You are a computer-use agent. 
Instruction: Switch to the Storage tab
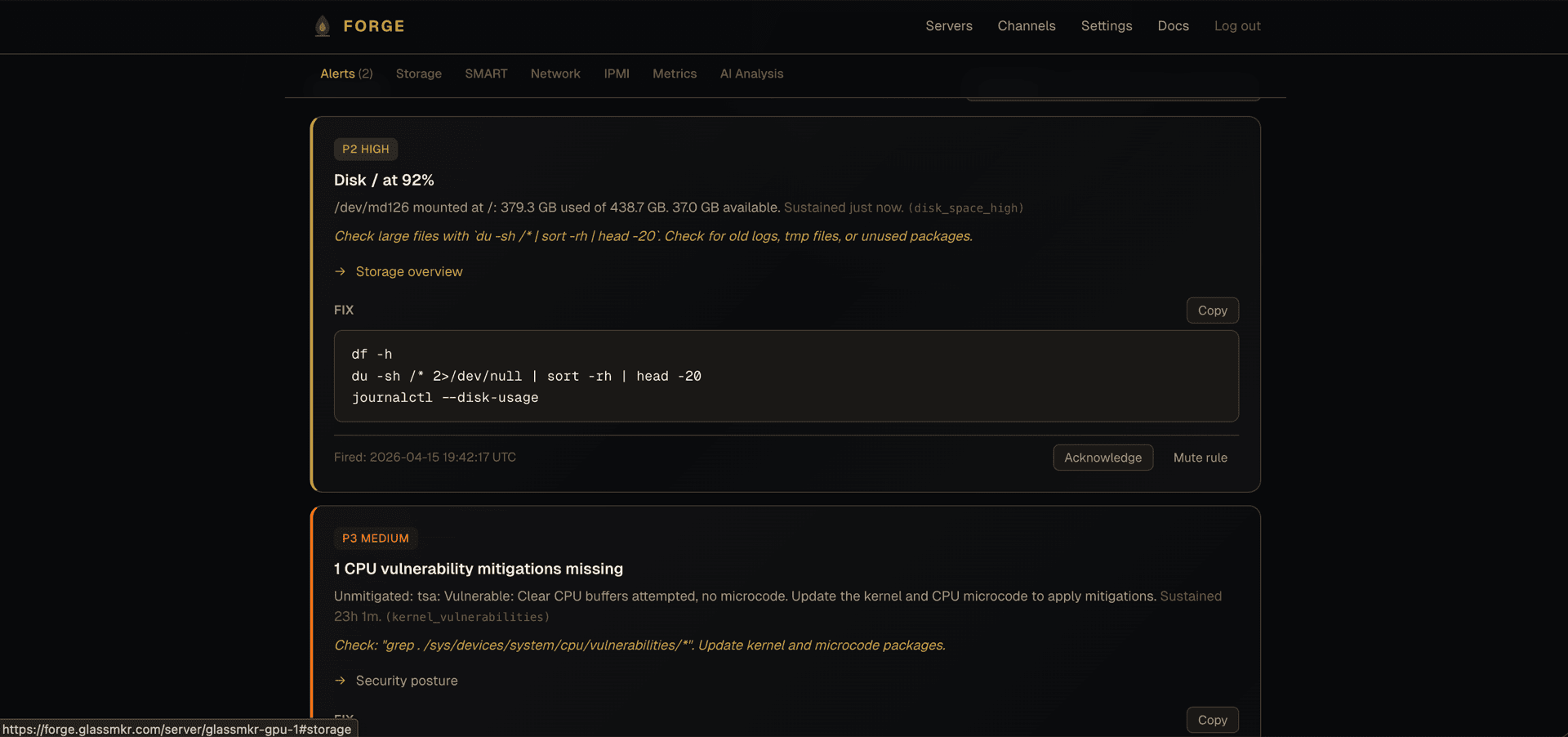pos(418,74)
